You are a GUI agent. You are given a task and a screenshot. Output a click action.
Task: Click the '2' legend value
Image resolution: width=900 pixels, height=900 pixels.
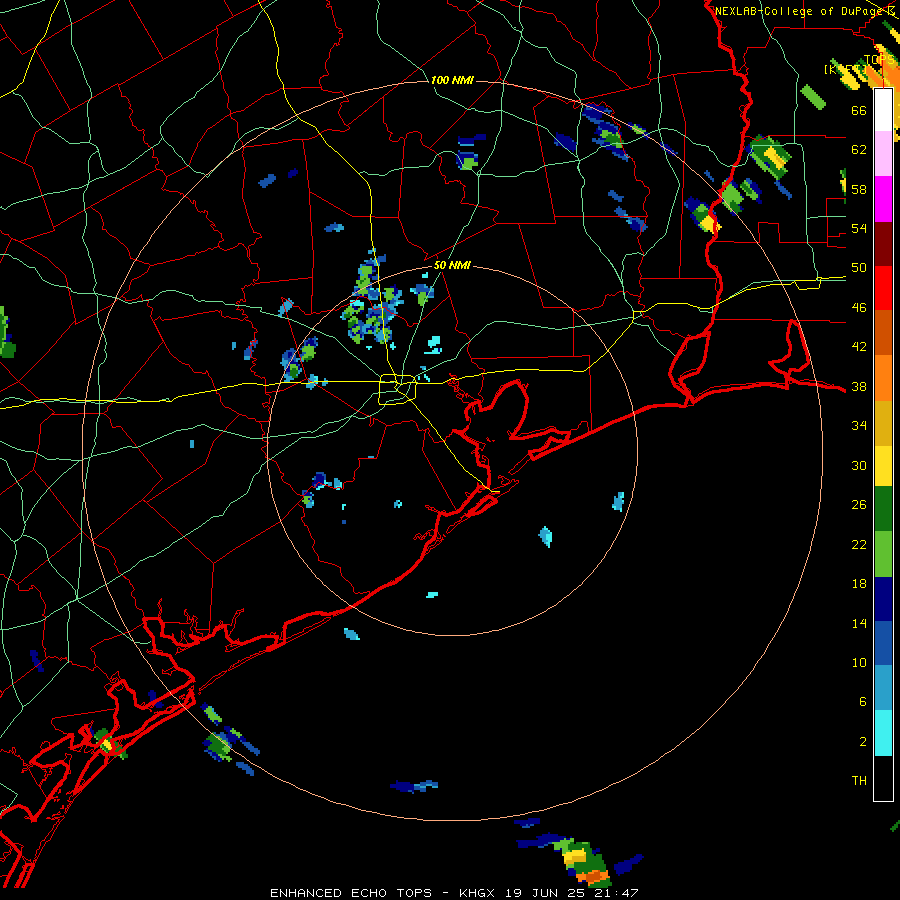863,742
